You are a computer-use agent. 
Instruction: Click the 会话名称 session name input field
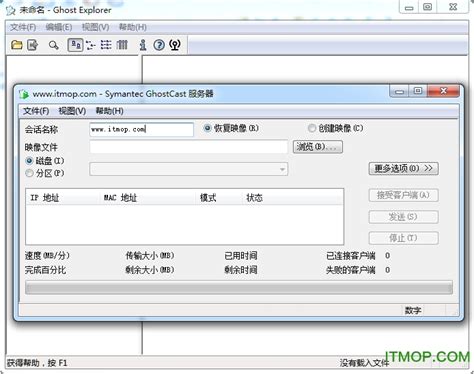click(141, 129)
